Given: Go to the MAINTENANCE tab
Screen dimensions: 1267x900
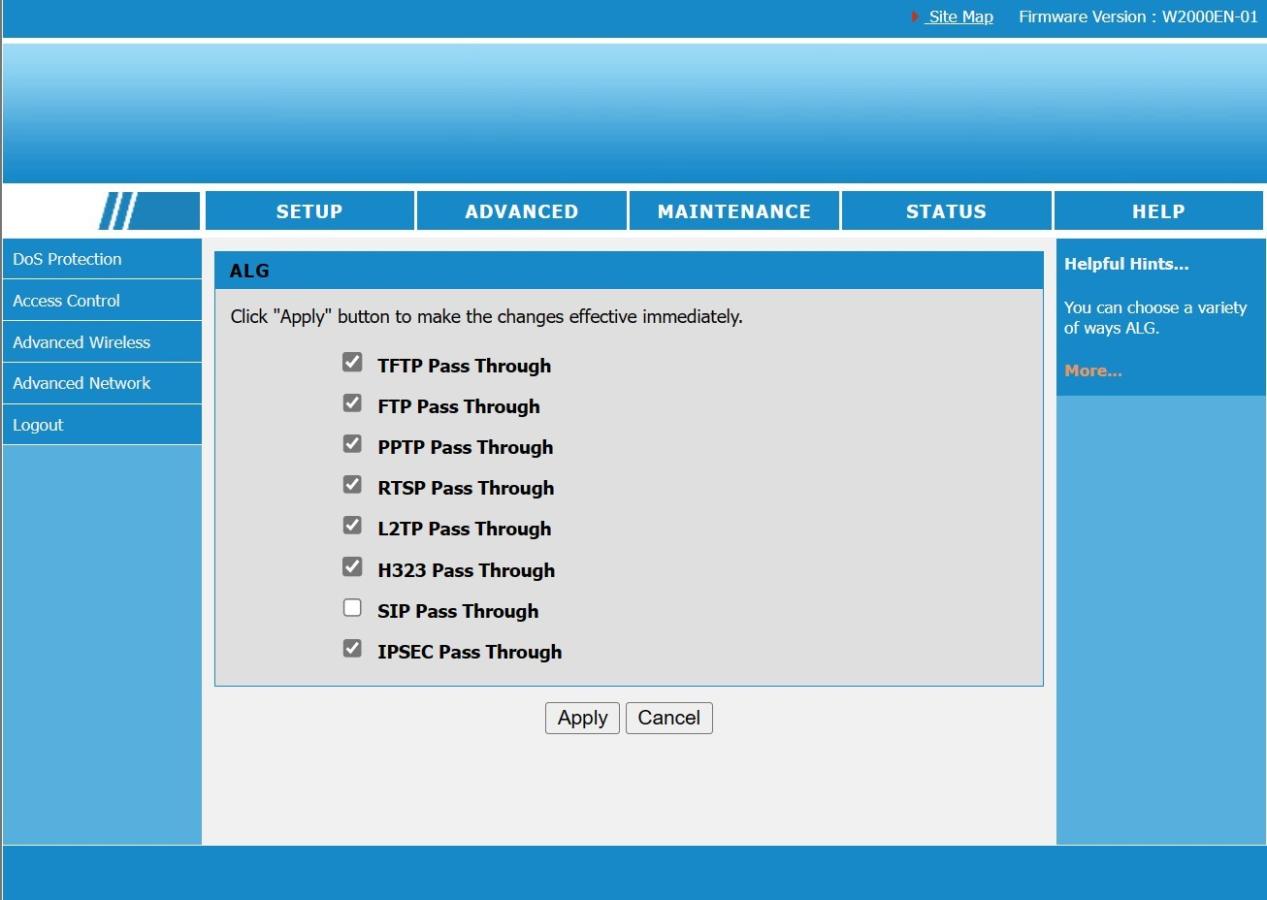Looking at the screenshot, I should pos(734,211).
